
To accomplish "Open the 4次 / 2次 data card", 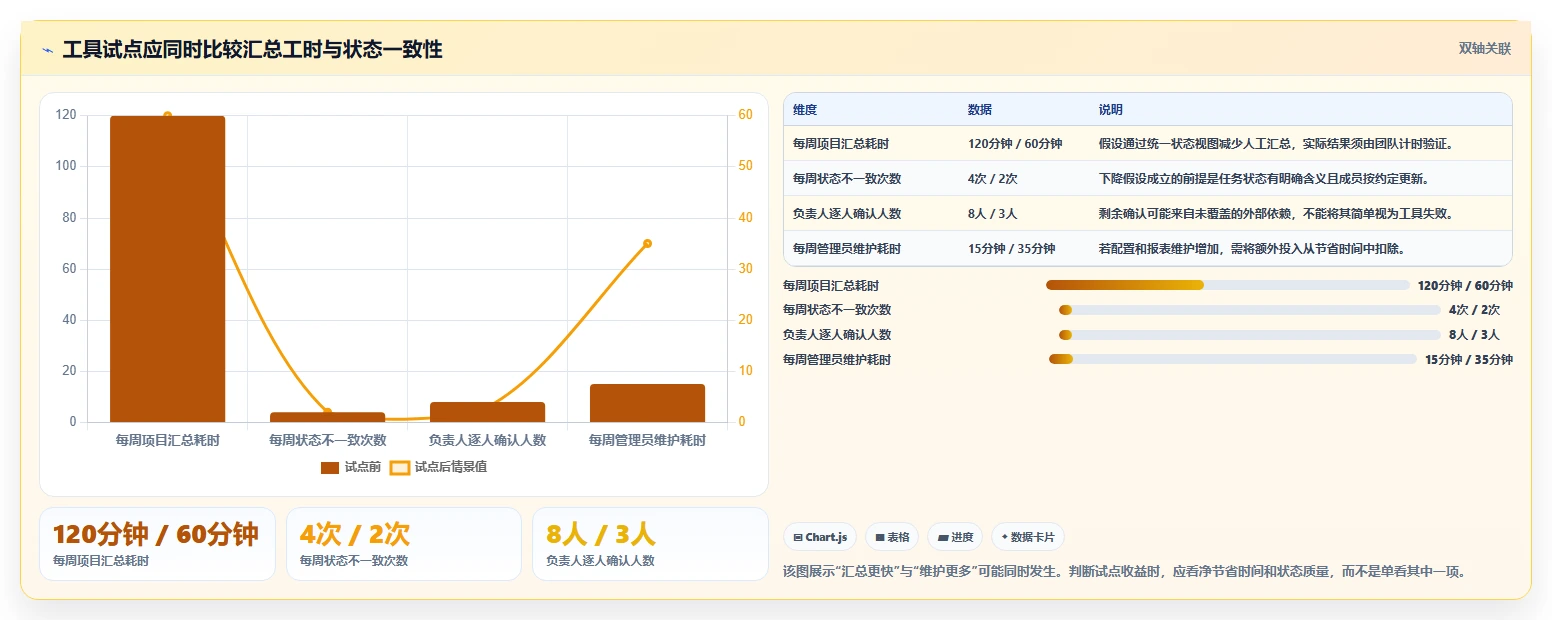I will coord(404,544).
